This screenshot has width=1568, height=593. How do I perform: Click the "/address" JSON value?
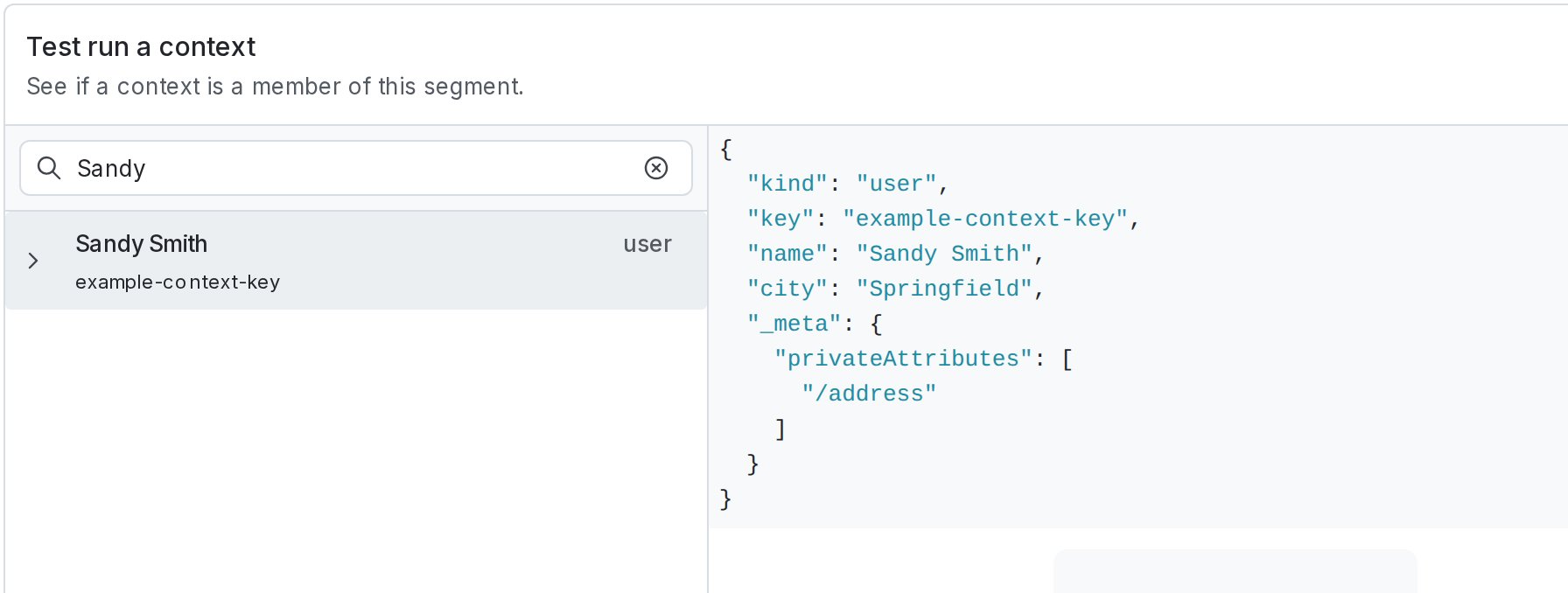(x=869, y=394)
